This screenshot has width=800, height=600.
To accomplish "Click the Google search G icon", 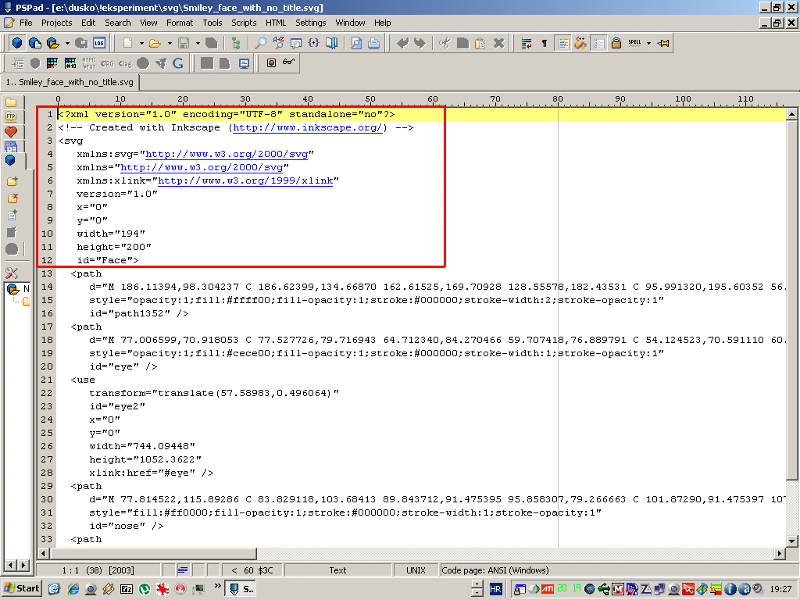I will [178, 63].
